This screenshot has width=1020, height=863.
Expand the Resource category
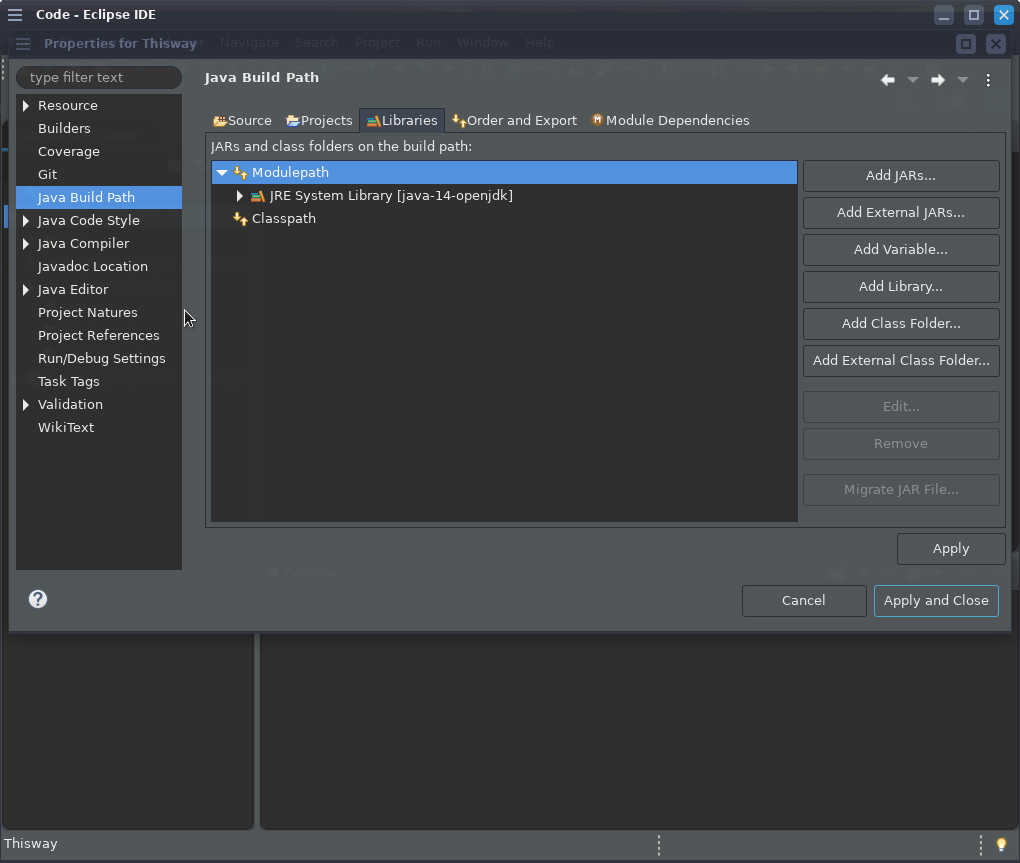[x=26, y=105]
